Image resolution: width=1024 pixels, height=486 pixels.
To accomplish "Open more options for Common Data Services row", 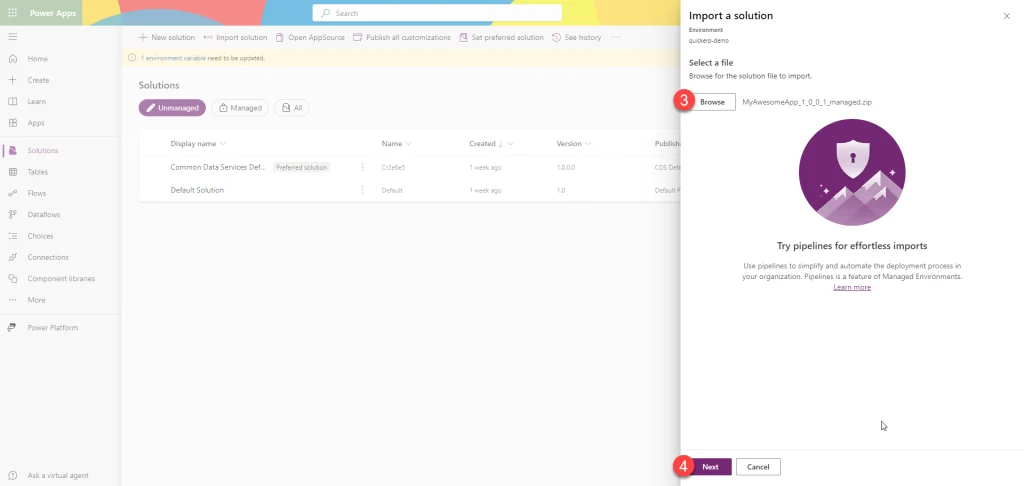I will click(362, 167).
